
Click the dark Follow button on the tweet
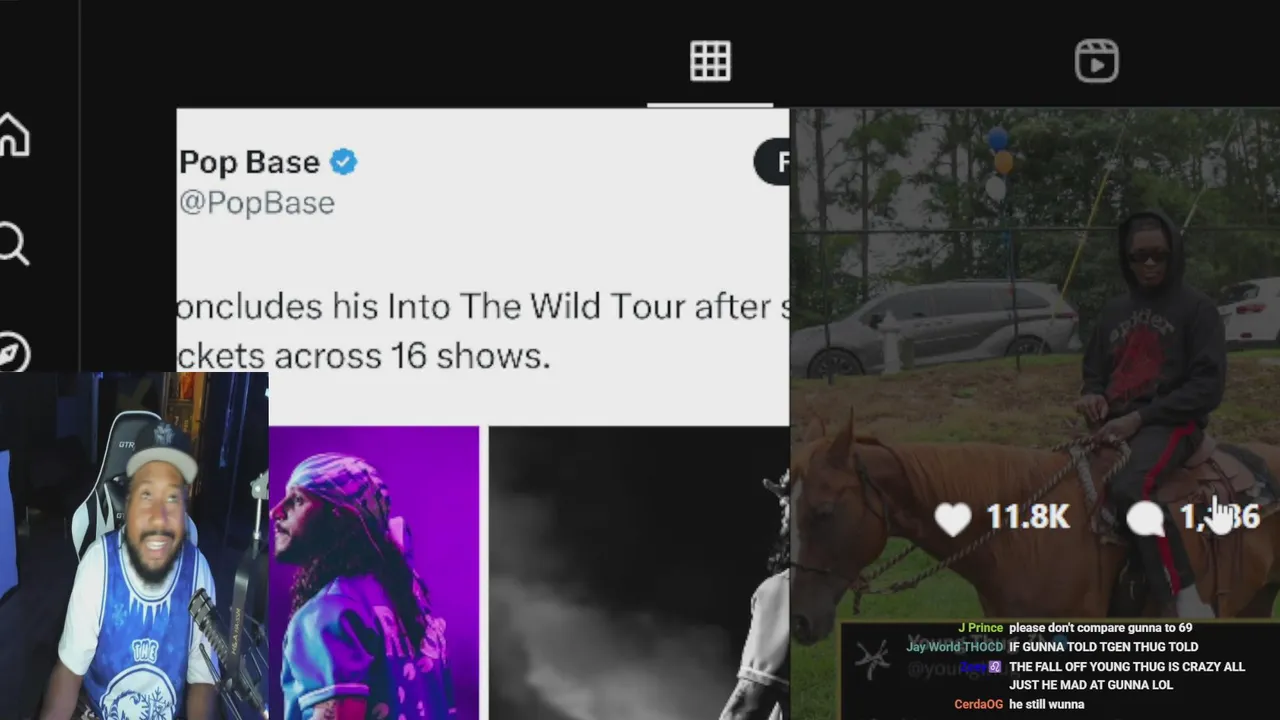point(771,162)
